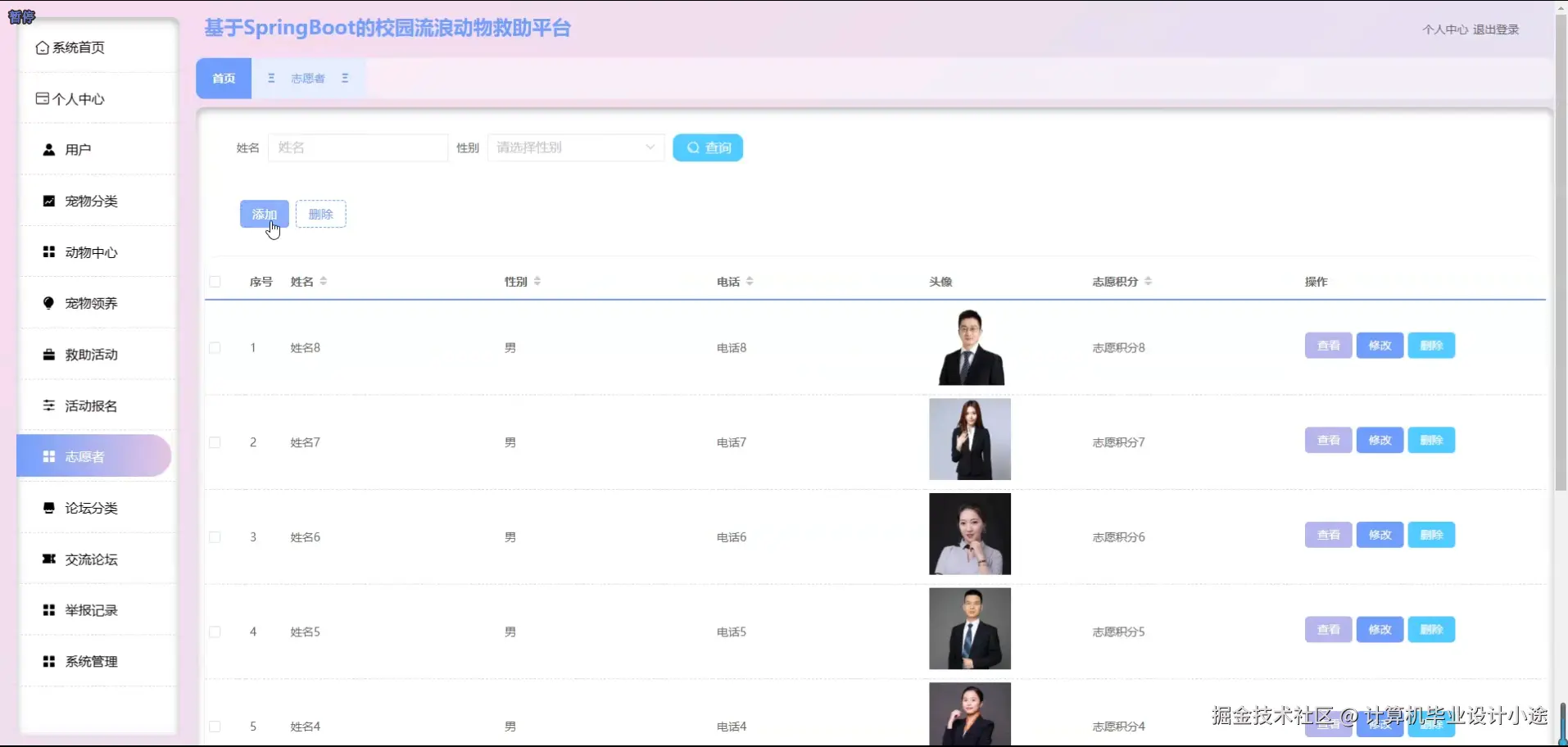Check the checkbox for row 姓名8

(x=215, y=348)
